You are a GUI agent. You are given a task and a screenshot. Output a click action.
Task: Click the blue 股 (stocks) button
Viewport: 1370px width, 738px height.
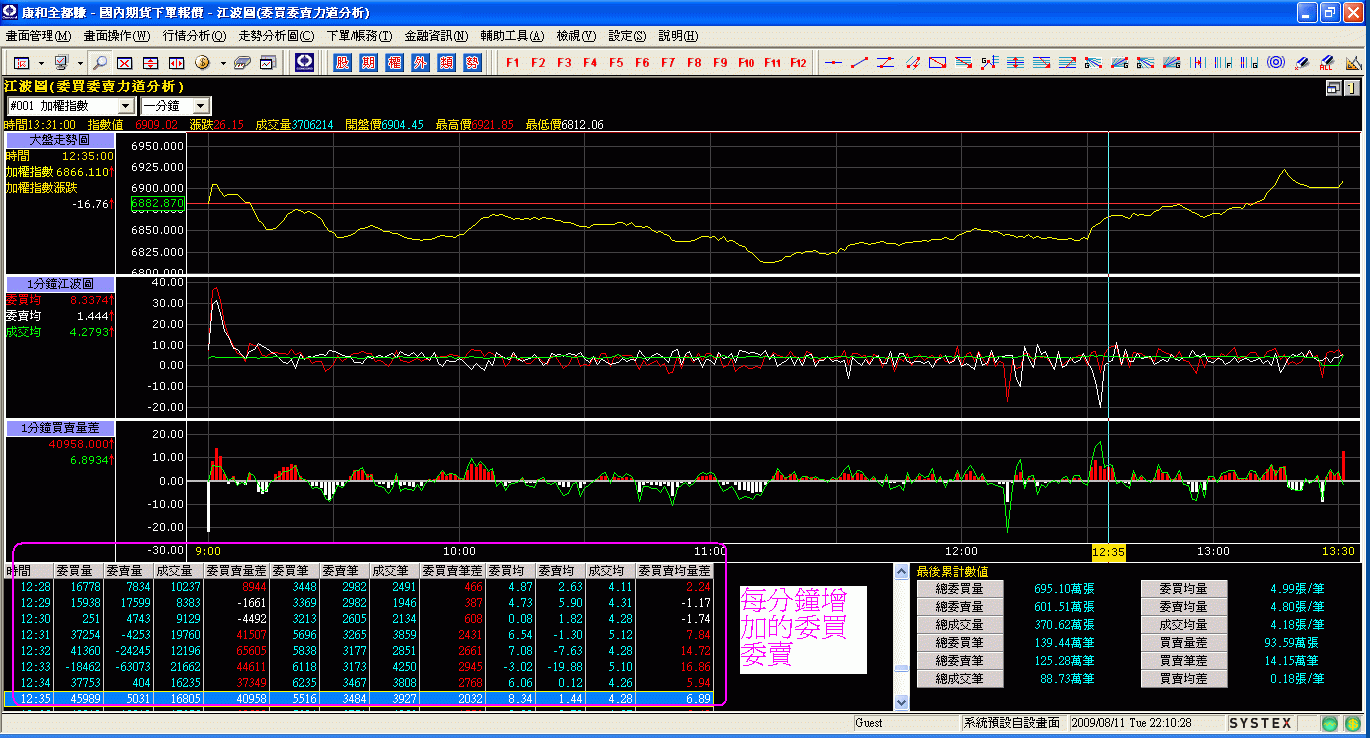342,63
